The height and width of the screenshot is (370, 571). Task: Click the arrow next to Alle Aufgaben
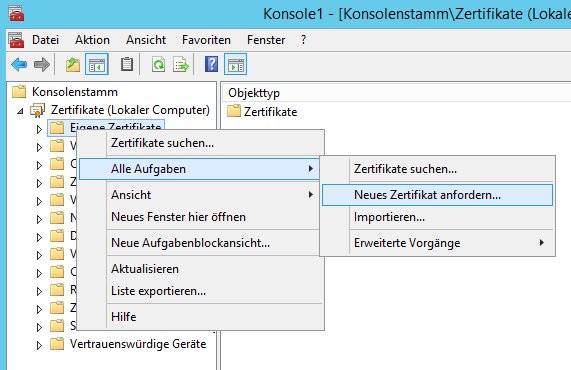click(x=311, y=169)
